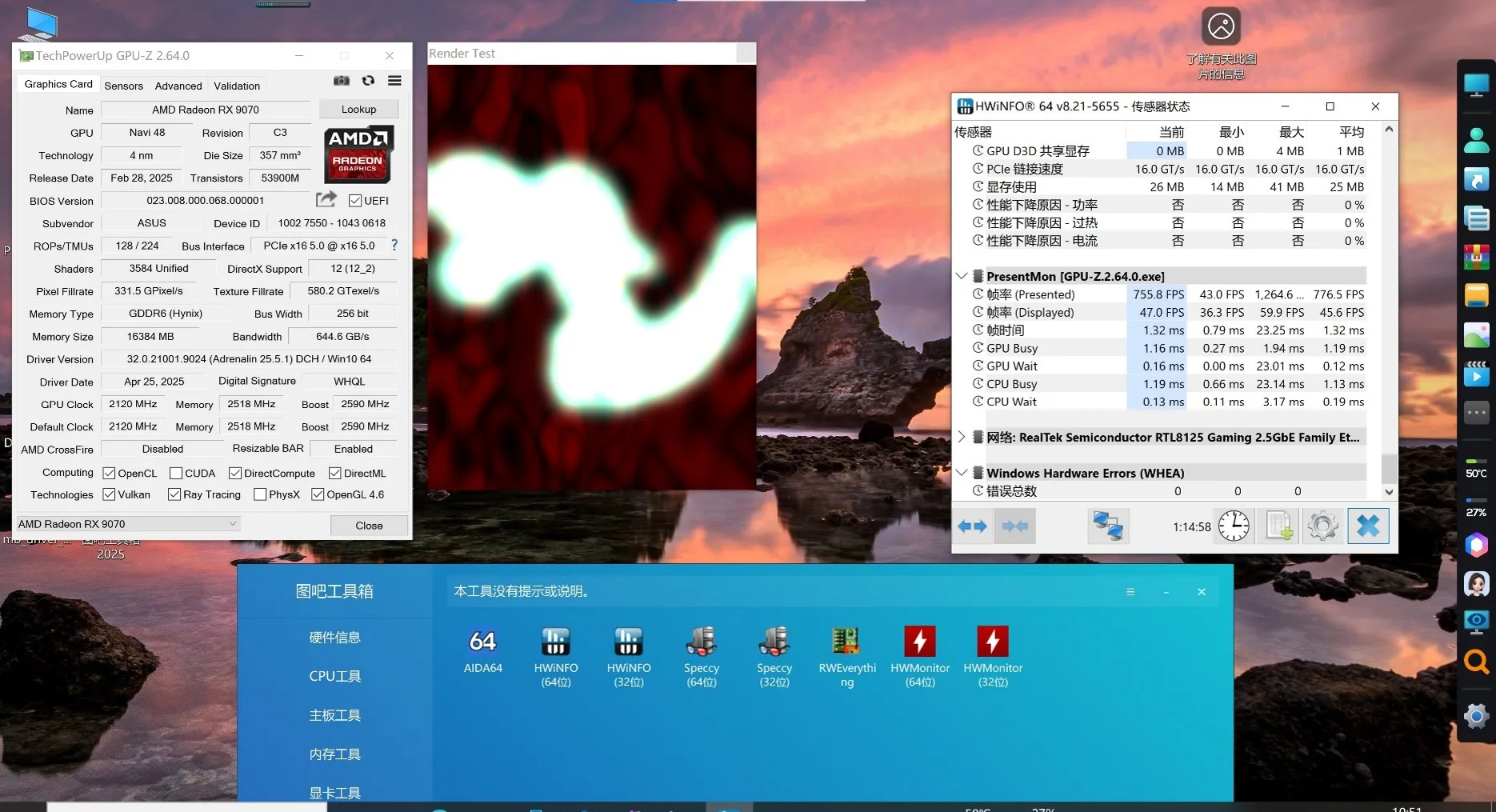Open the AMD Radeon RX 9070 dropdown
The width and height of the screenshot is (1496, 812).
coord(128,524)
